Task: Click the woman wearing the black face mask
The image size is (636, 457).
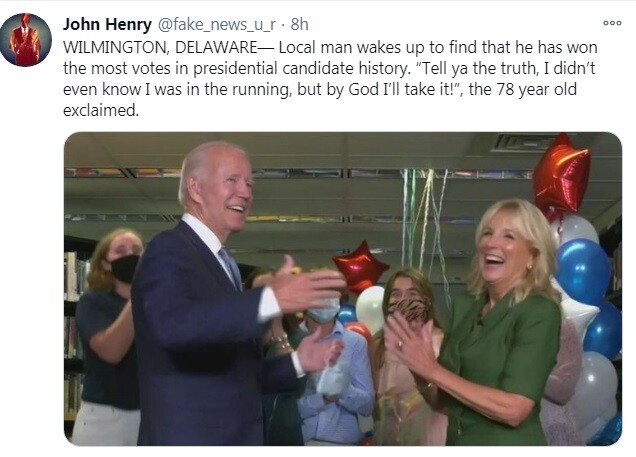Action: pos(112,330)
